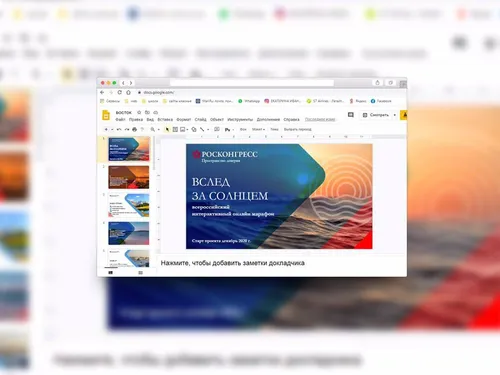Star the ВОСТОК presentation
Image resolution: width=500 pixels, height=375 pixels.
pyautogui.click(x=139, y=112)
